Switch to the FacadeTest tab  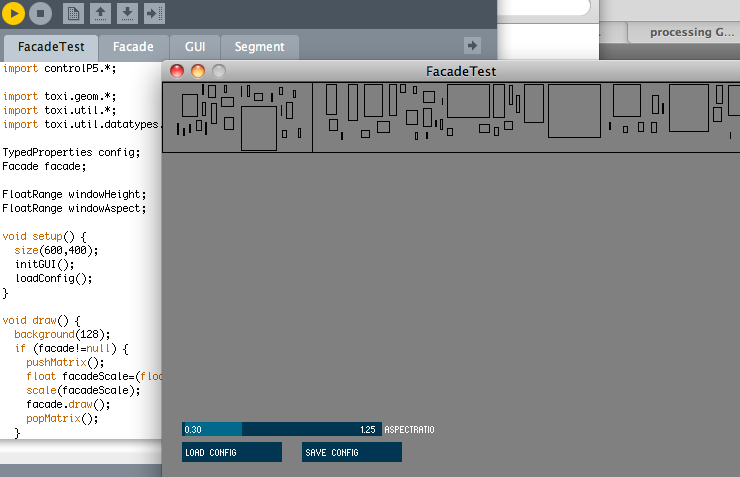coord(51,47)
